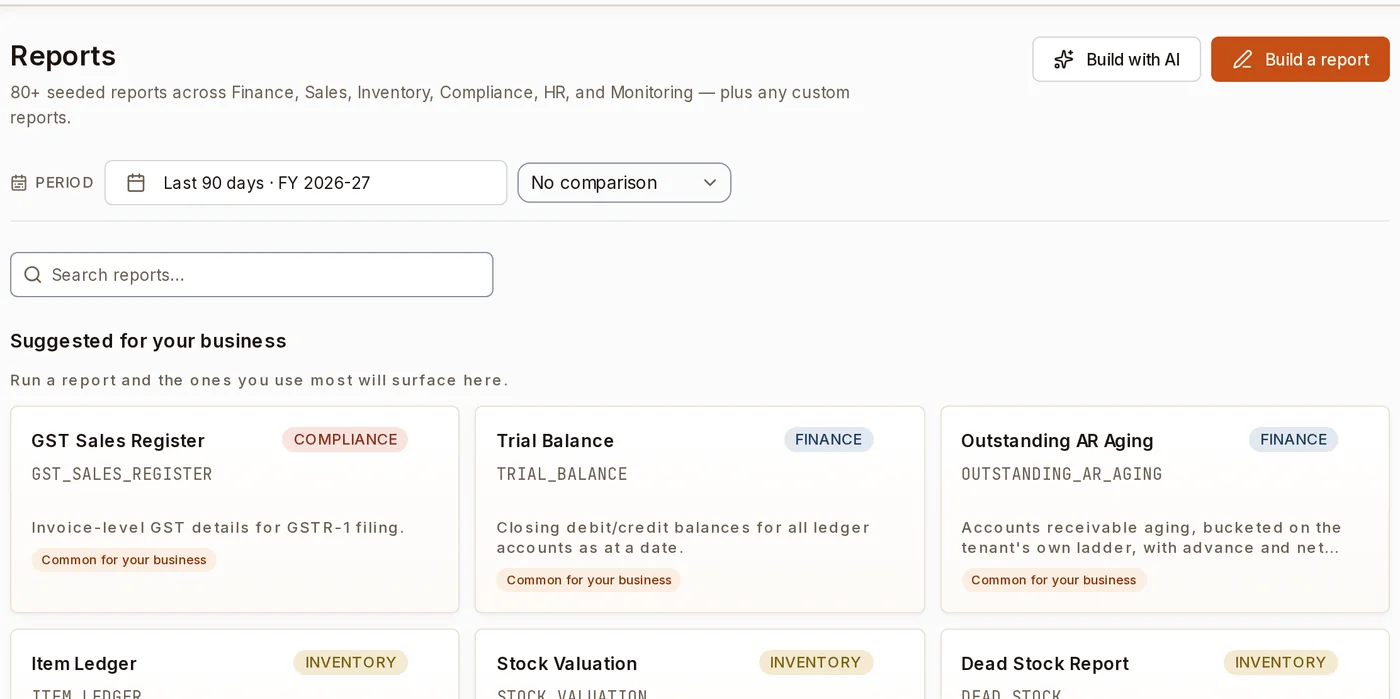Click the TRIAL_BALANCE code text

[562, 474]
